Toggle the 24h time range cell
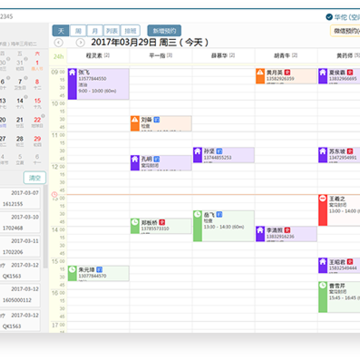 (58, 57)
